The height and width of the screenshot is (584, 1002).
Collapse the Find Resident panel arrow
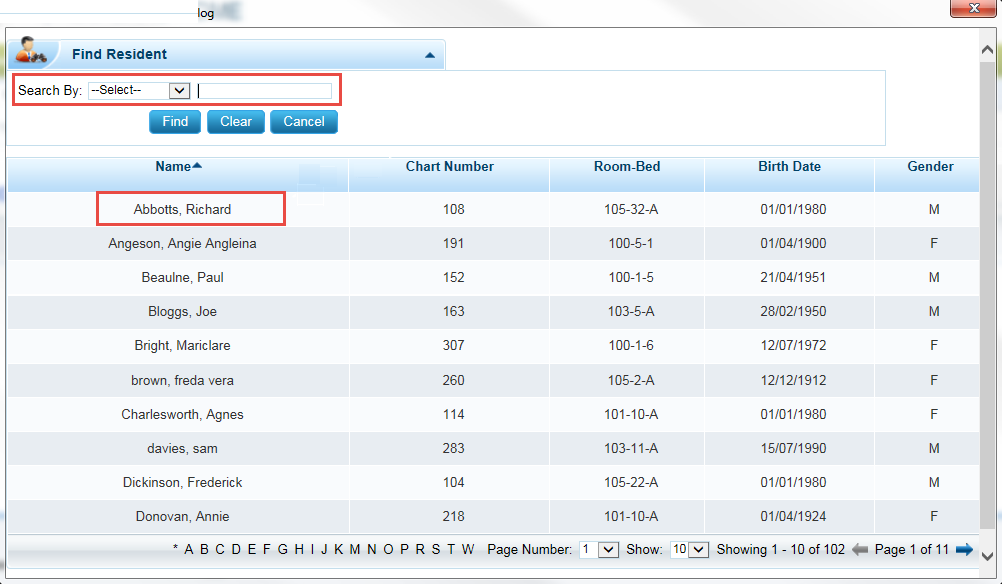[x=430, y=56]
